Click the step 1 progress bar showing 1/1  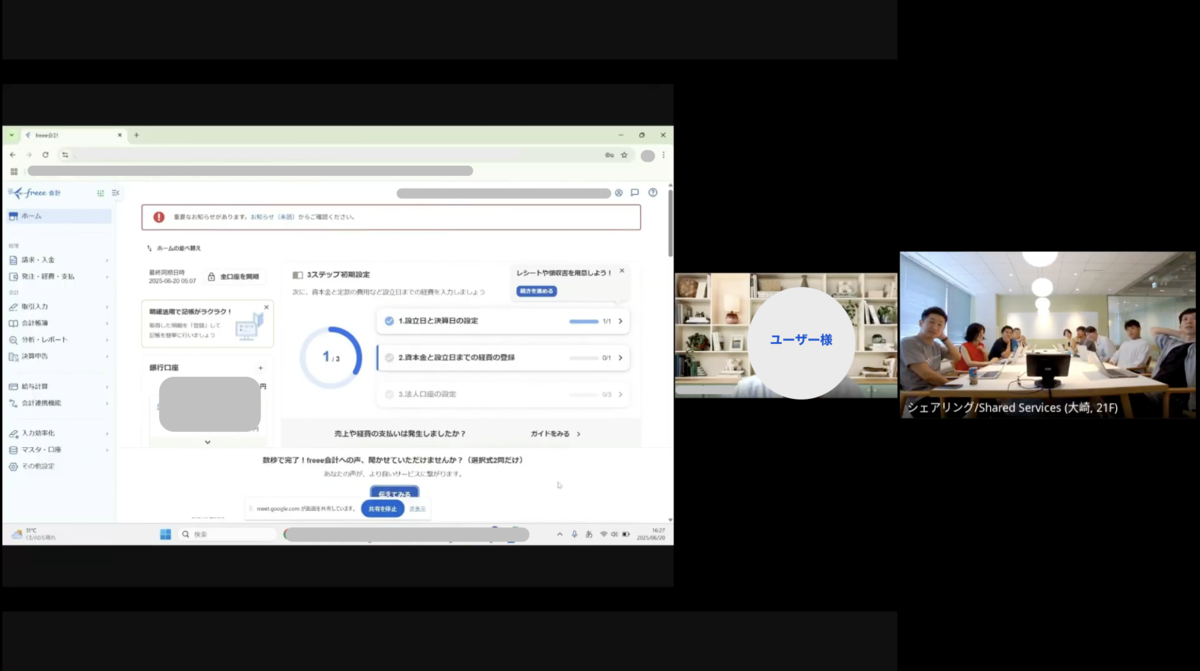point(585,321)
